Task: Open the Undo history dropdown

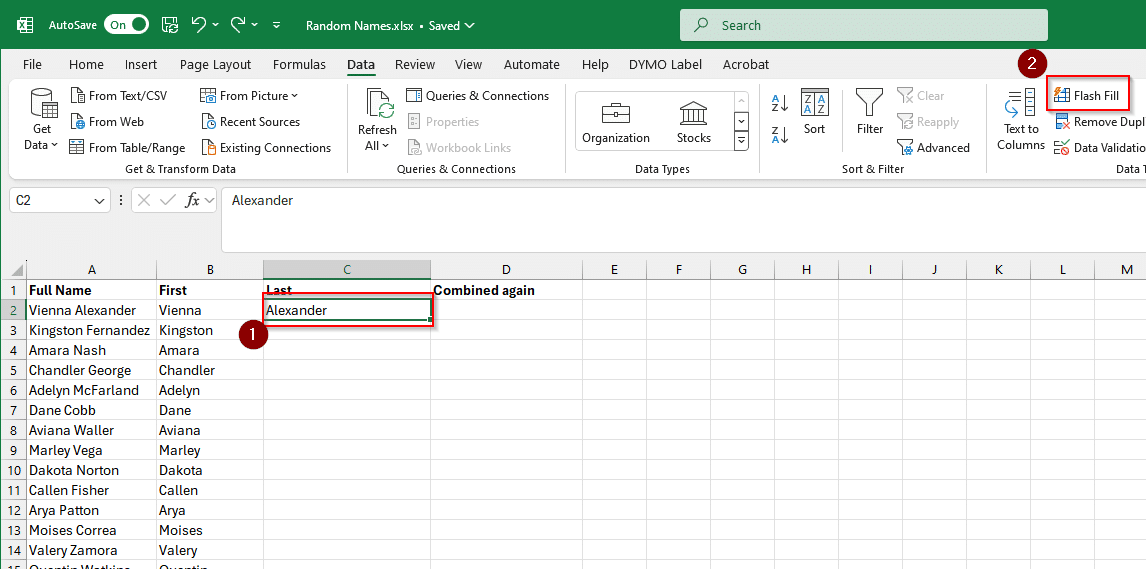Action: click(216, 25)
